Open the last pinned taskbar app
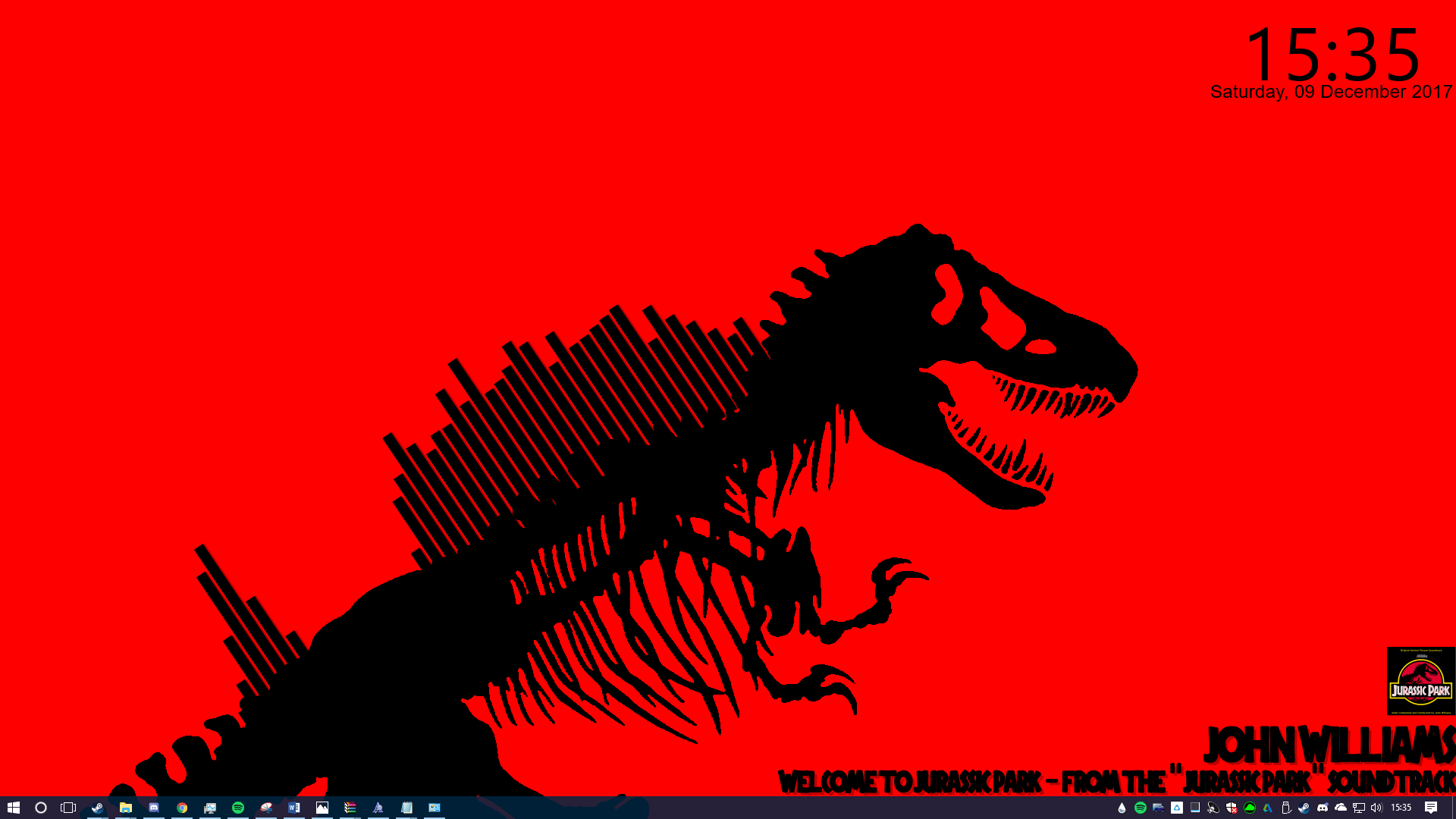 pyautogui.click(x=435, y=808)
